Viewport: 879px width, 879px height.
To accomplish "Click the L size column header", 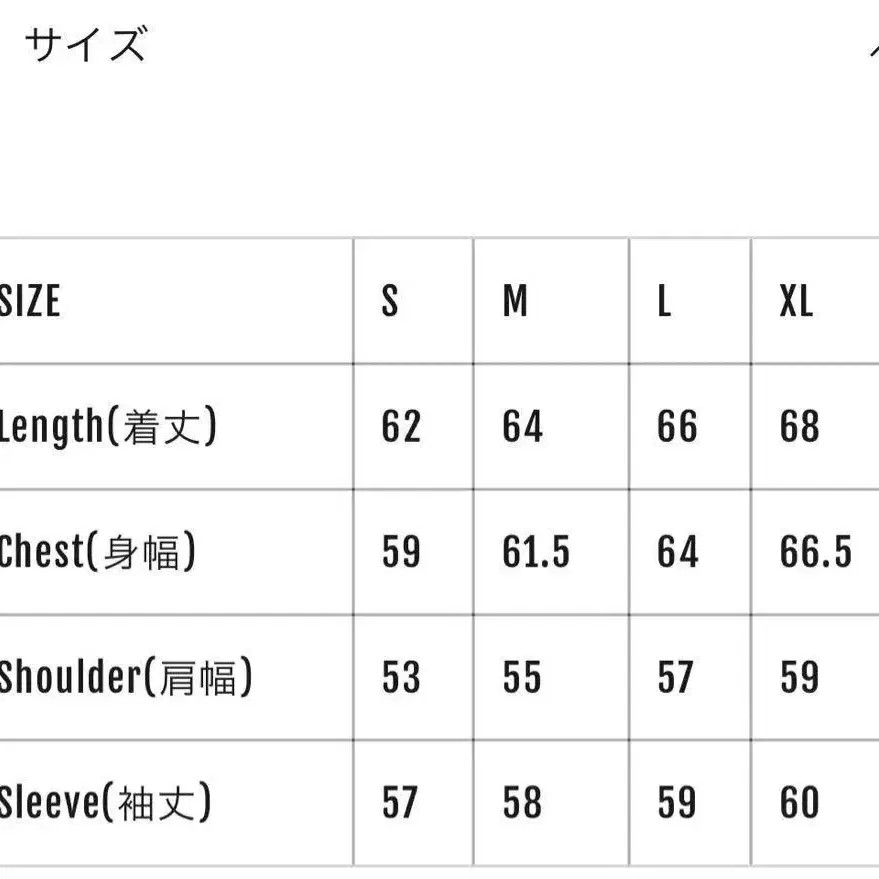I will tap(664, 301).
